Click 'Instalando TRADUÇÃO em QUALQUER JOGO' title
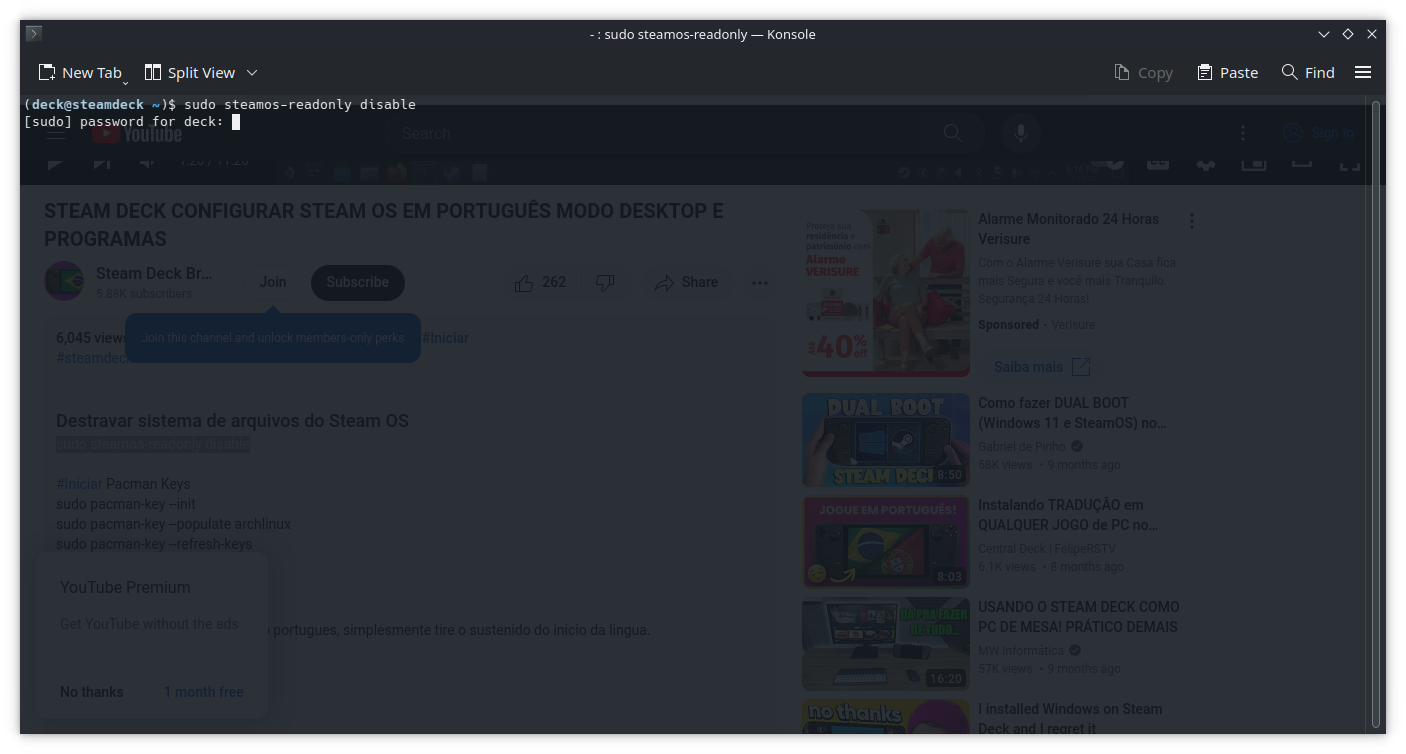Viewport: 1406px width, 754px height. 1068,515
